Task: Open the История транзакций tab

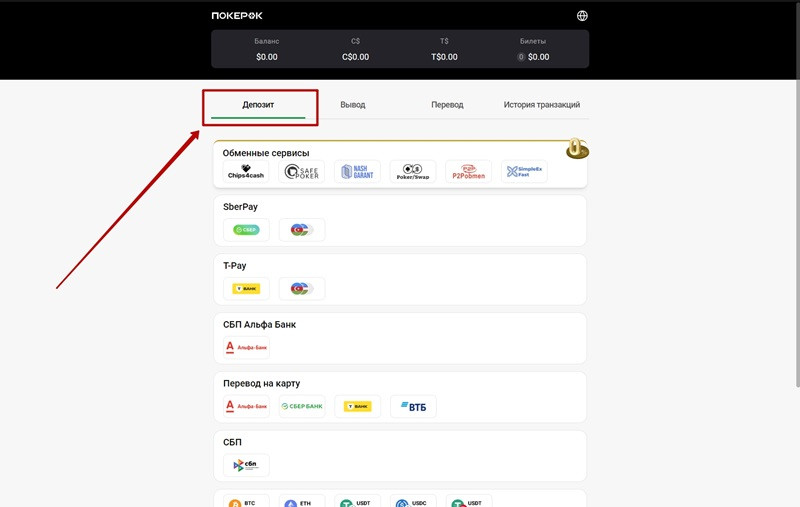Action: 541,105
